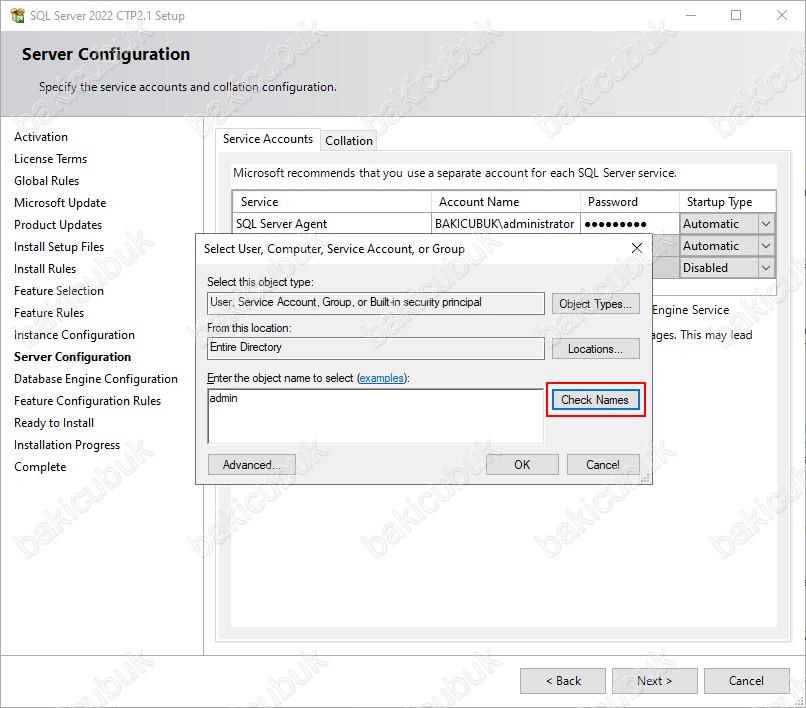Click the Install Setup Files step
Screen dimensions: 806x708
coord(59,247)
